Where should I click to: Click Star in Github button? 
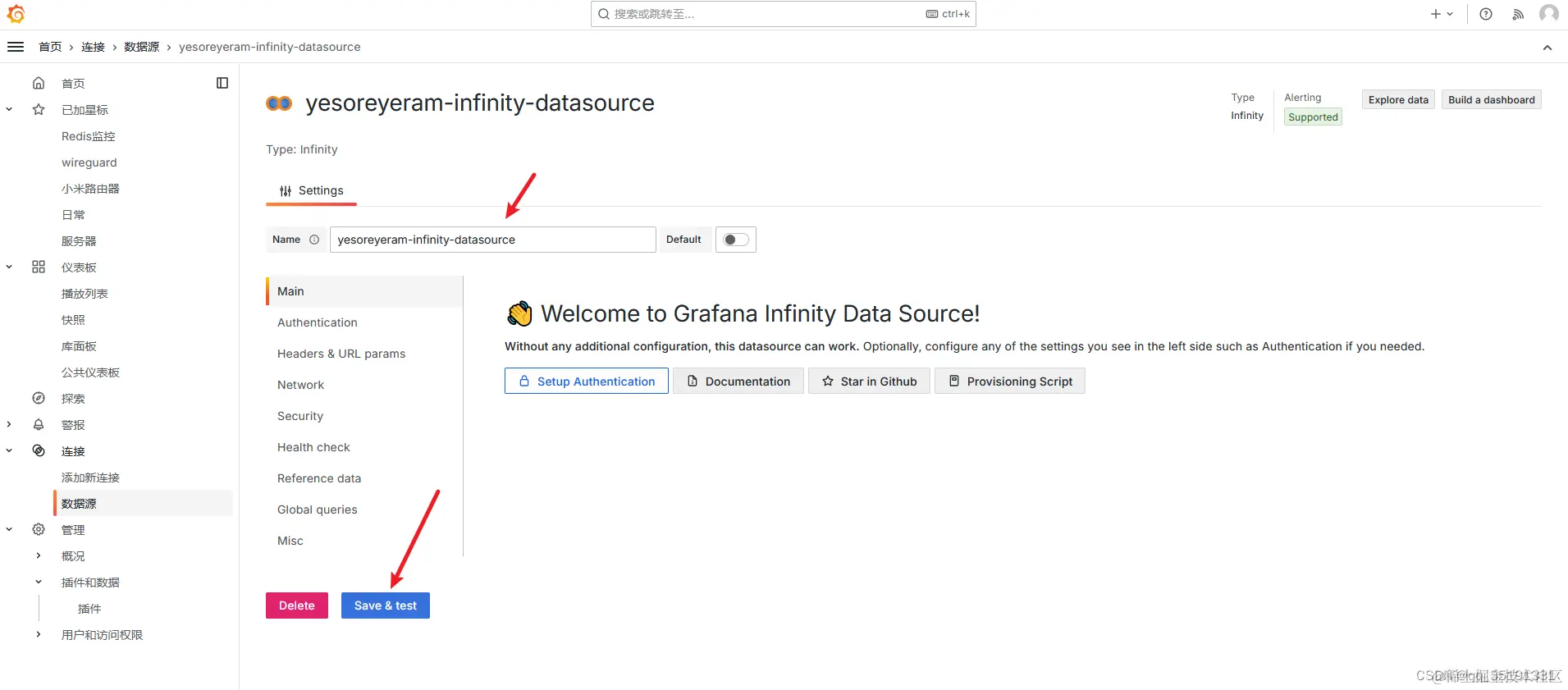[869, 381]
